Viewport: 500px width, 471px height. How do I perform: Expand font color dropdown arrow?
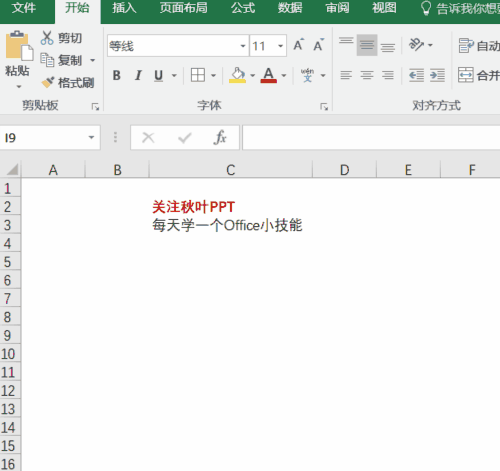[x=284, y=75]
